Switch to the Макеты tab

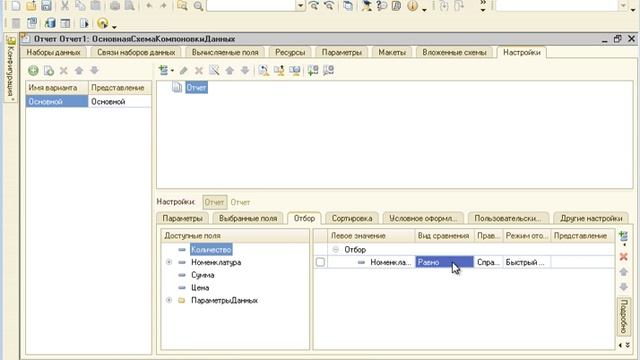[392, 52]
